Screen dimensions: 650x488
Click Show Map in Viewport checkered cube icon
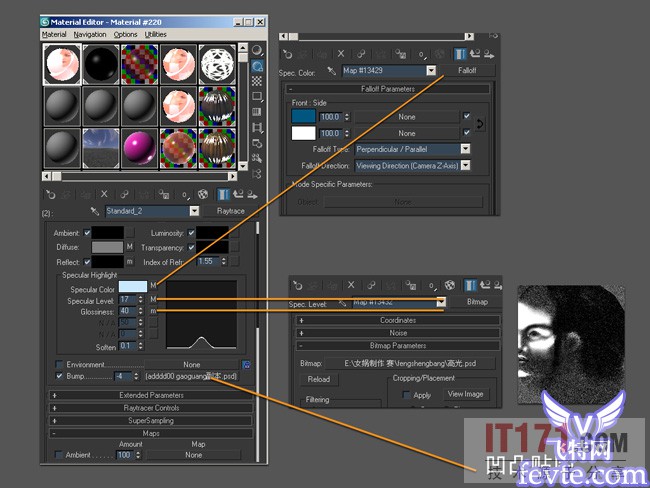(x=203, y=194)
